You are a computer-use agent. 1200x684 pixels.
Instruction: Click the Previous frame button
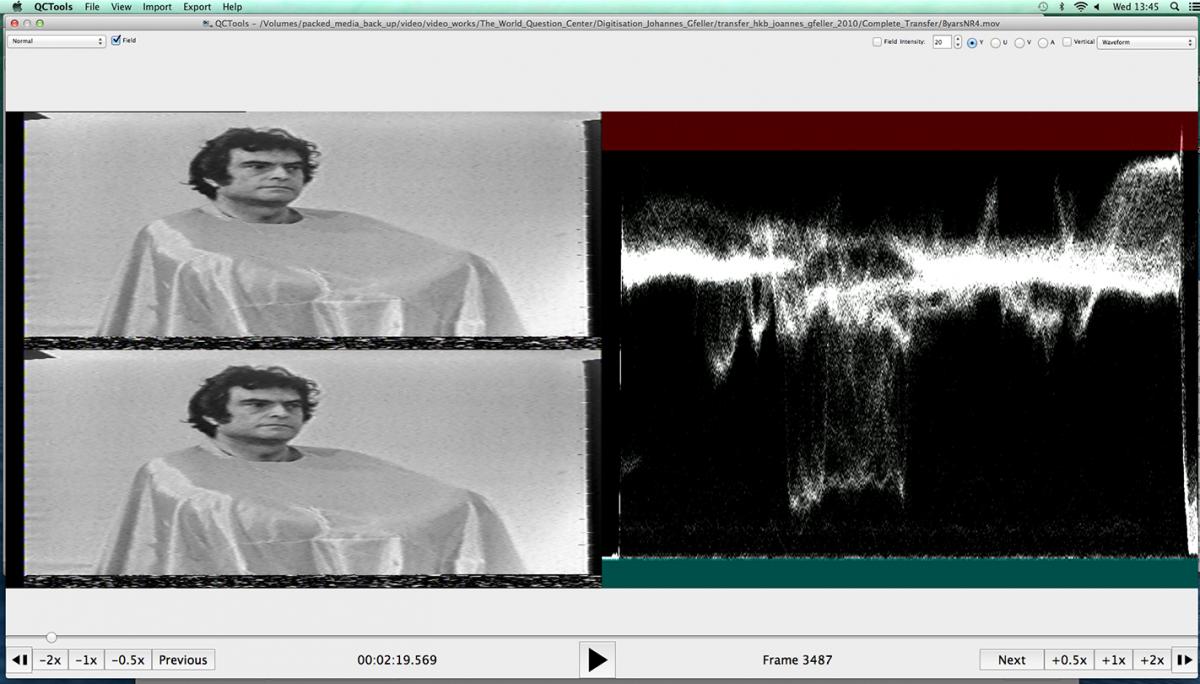183,660
